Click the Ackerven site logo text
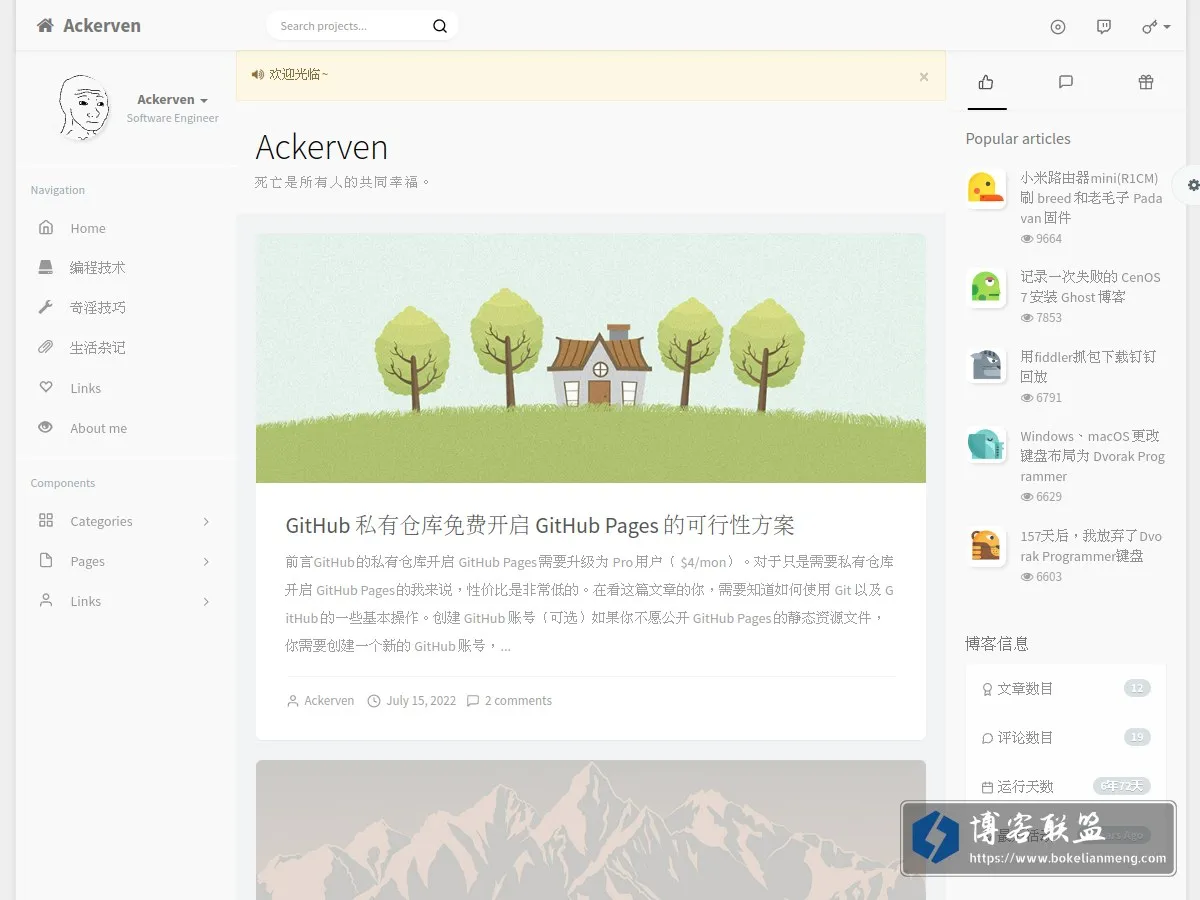 [x=102, y=26]
